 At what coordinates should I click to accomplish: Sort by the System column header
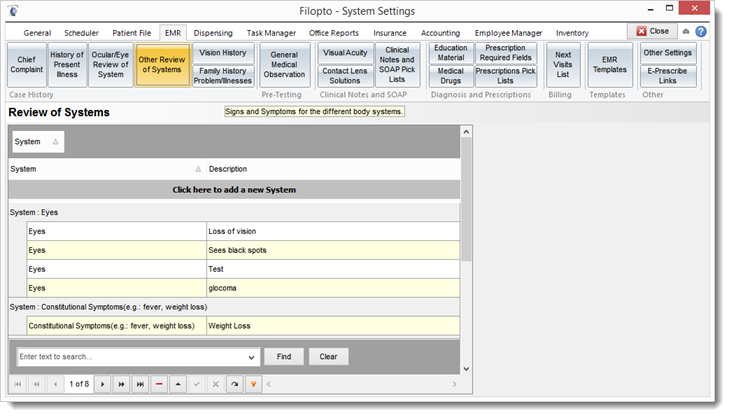click(x=107, y=169)
